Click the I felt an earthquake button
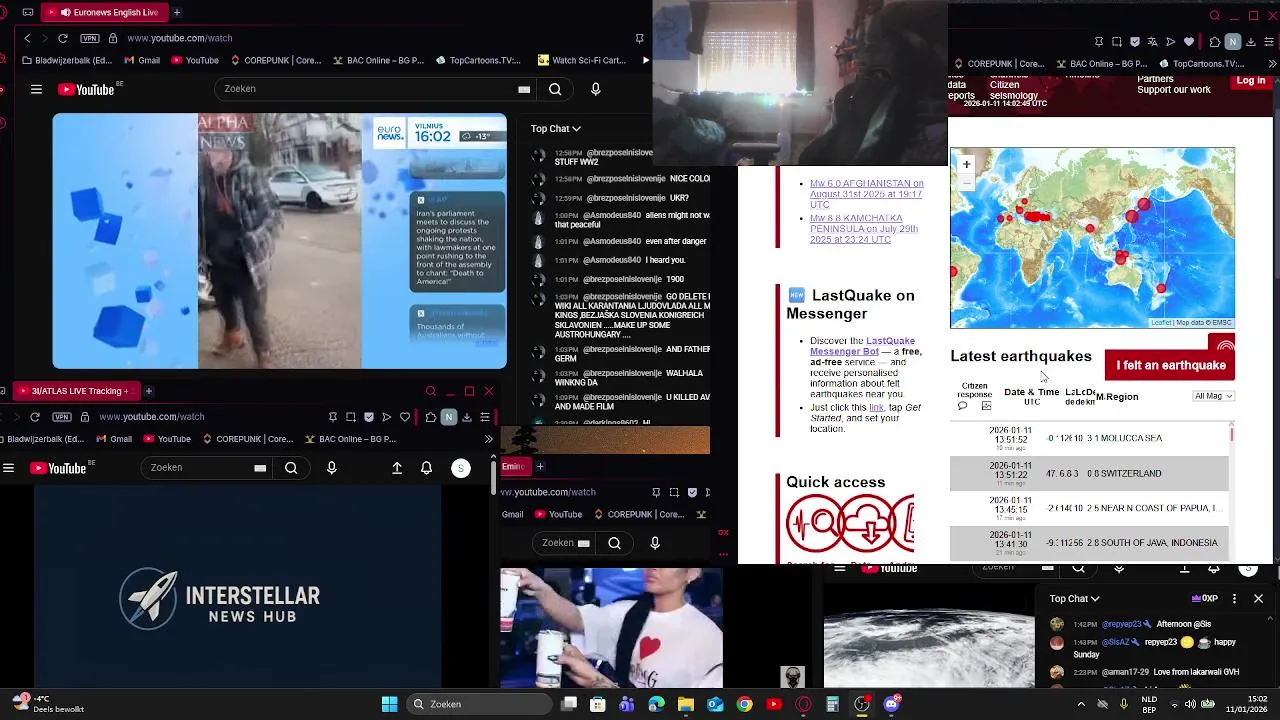The width and height of the screenshot is (1280, 720). pos(1170,365)
